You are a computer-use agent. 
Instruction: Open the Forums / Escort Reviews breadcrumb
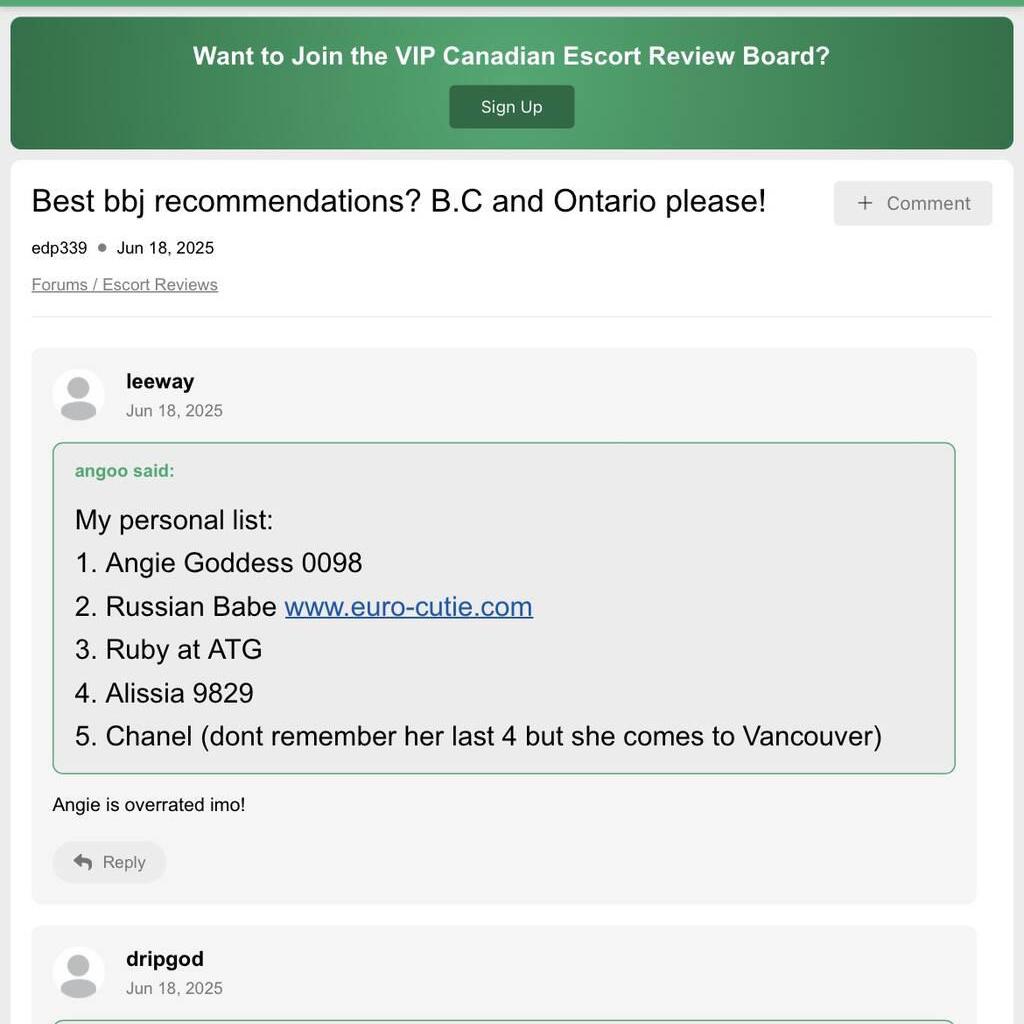point(125,285)
